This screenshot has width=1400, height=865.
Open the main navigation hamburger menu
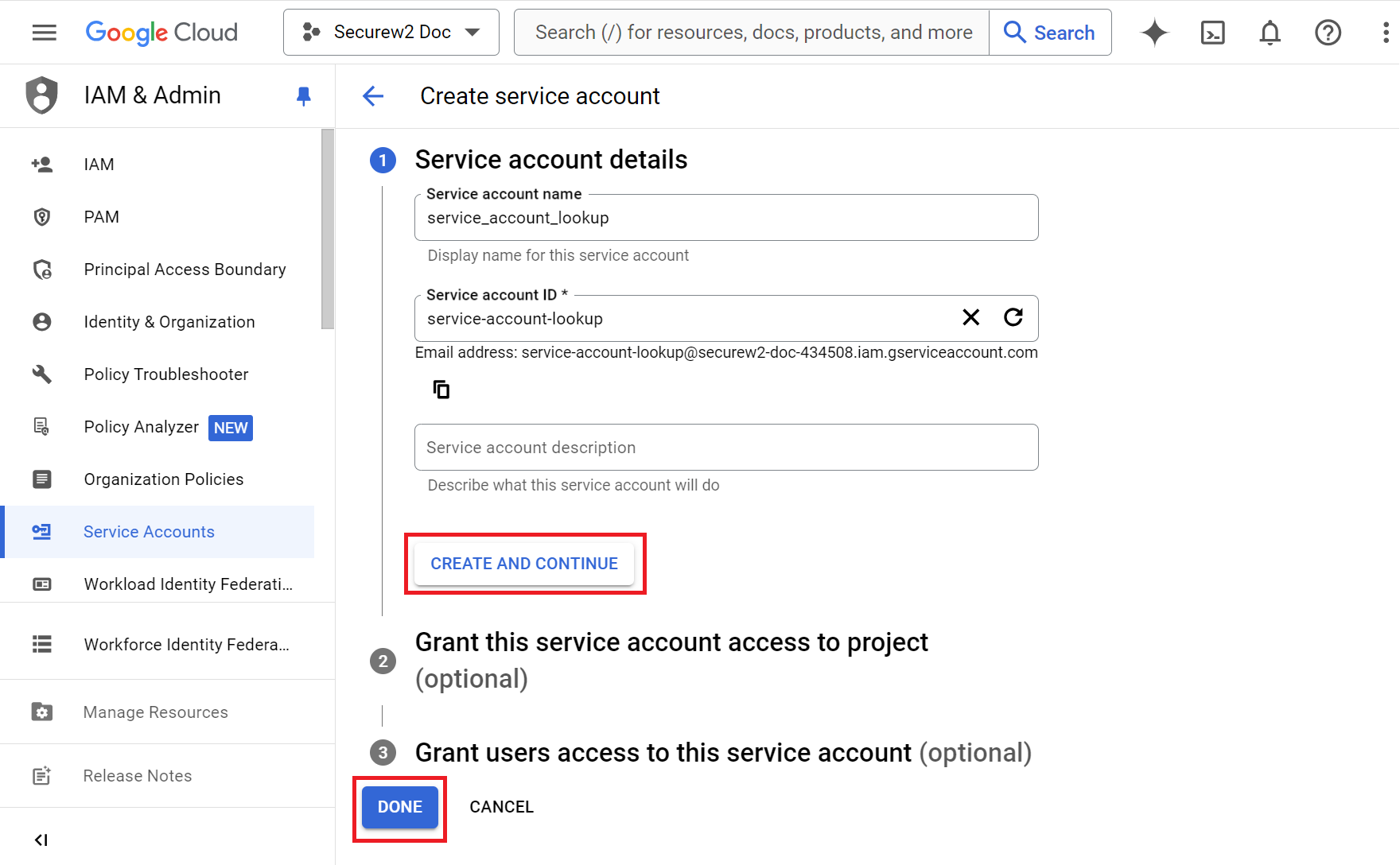(x=44, y=33)
